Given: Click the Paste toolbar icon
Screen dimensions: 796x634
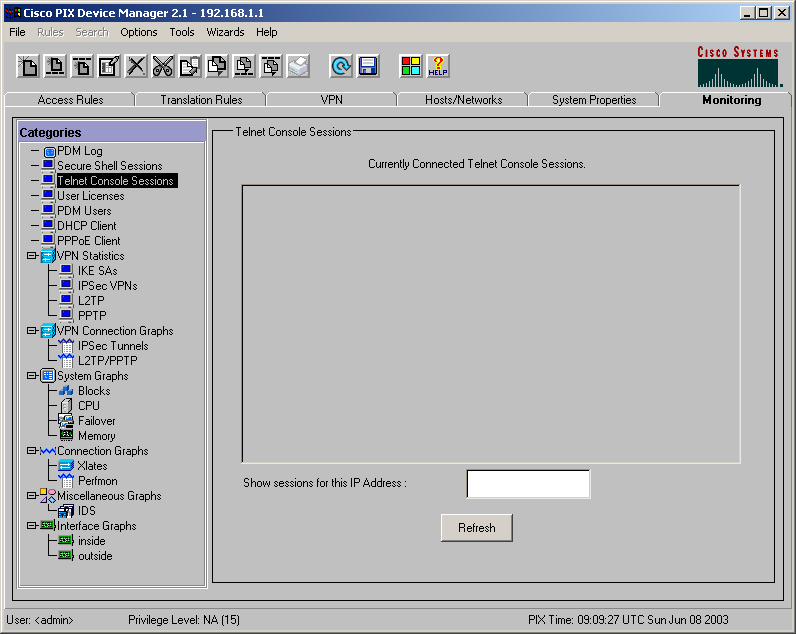Looking at the screenshot, I should [x=217, y=66].
